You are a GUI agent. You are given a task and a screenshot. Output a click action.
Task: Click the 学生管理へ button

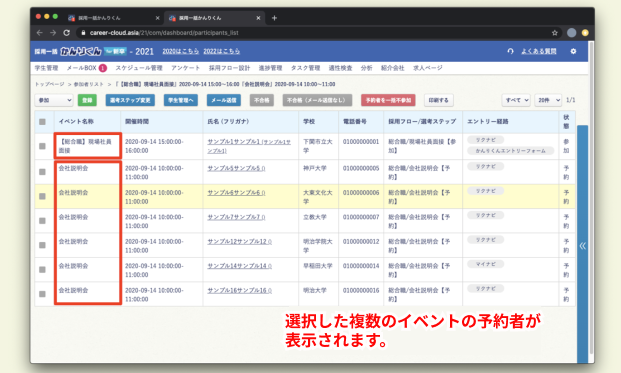coord(181,100)
